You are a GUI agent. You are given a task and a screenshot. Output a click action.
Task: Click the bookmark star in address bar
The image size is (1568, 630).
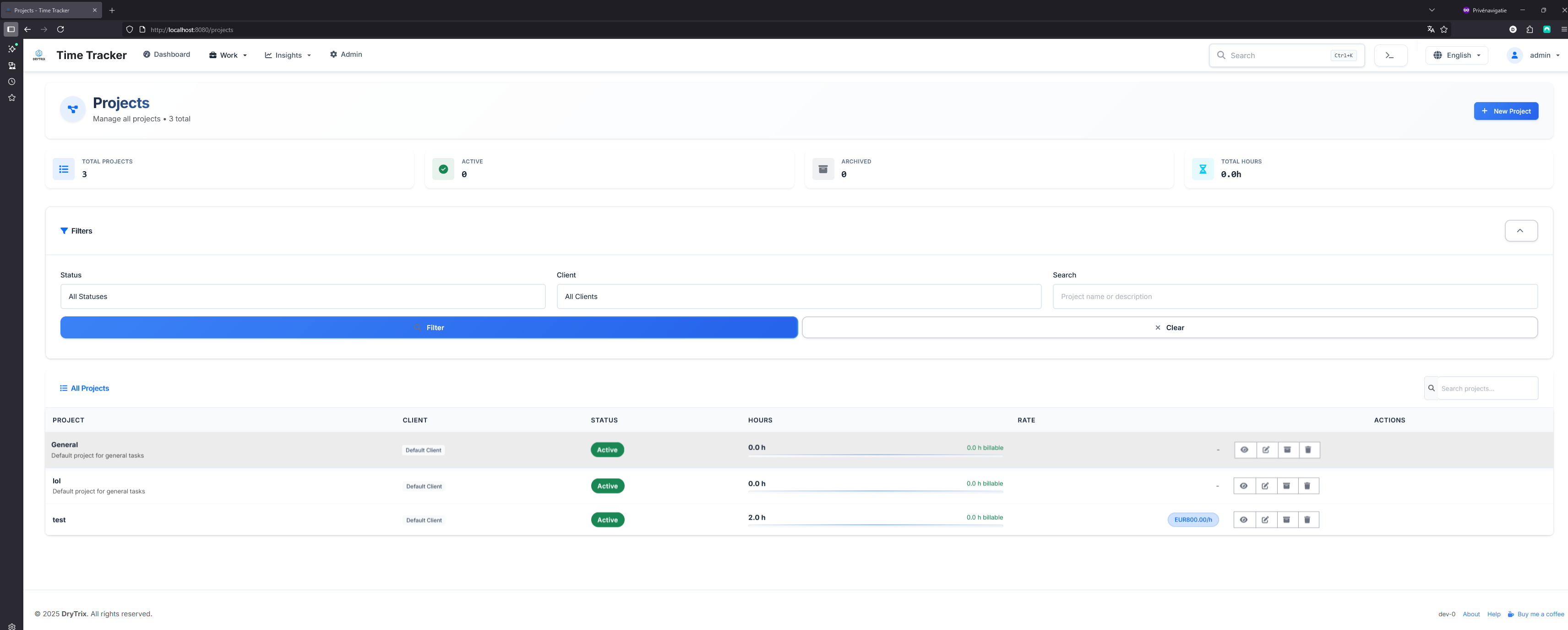pyautogui.click(x=1444, y=29)
